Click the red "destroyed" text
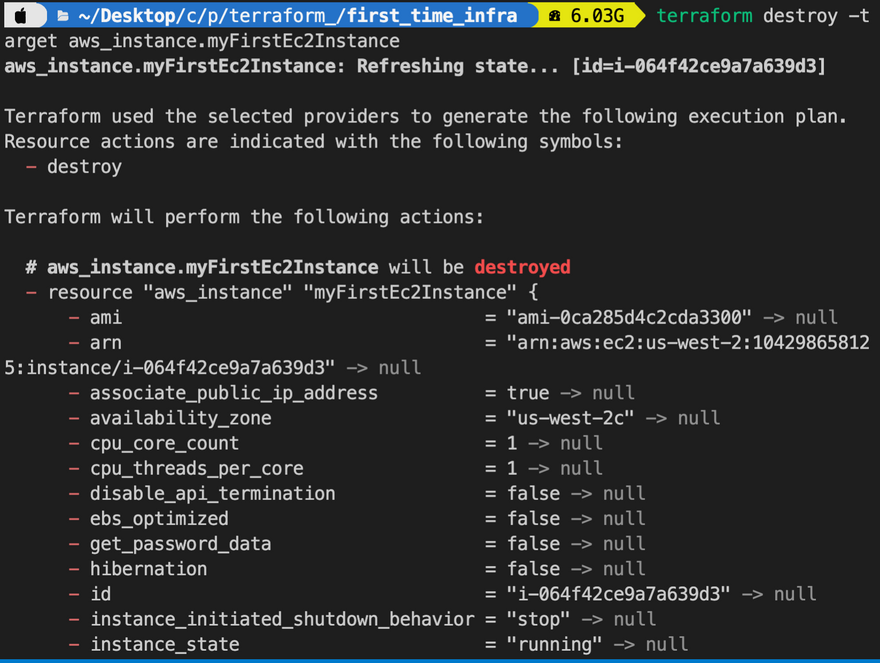Viewport: 880px width, 663px height. (x=522, y=267)
